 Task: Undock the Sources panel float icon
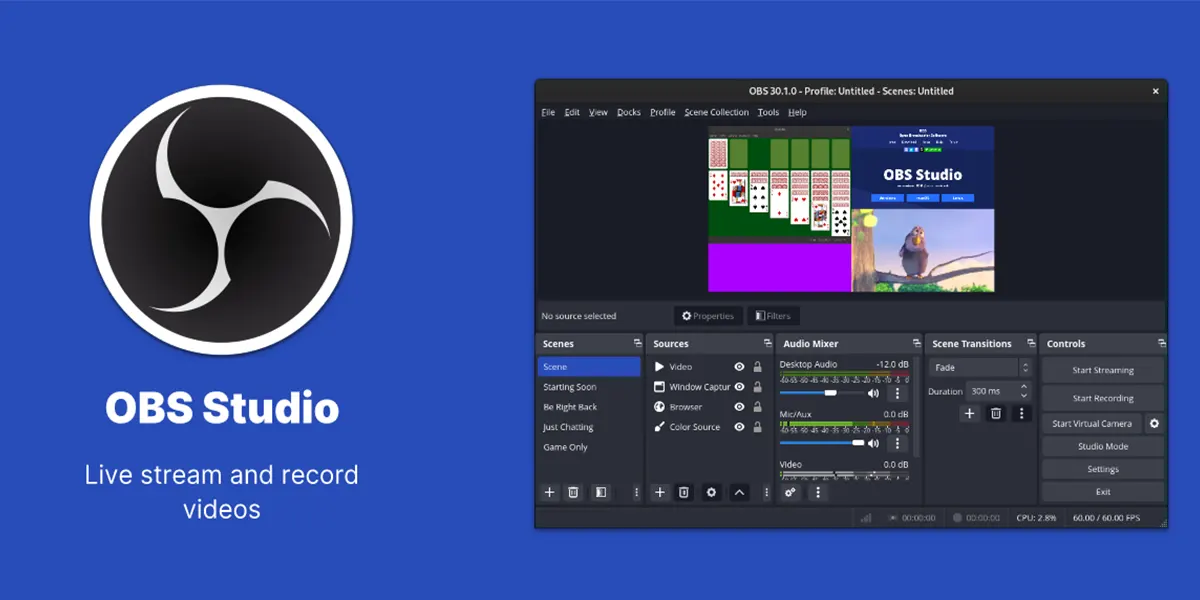pyautogui.click(x=767, y=343)
